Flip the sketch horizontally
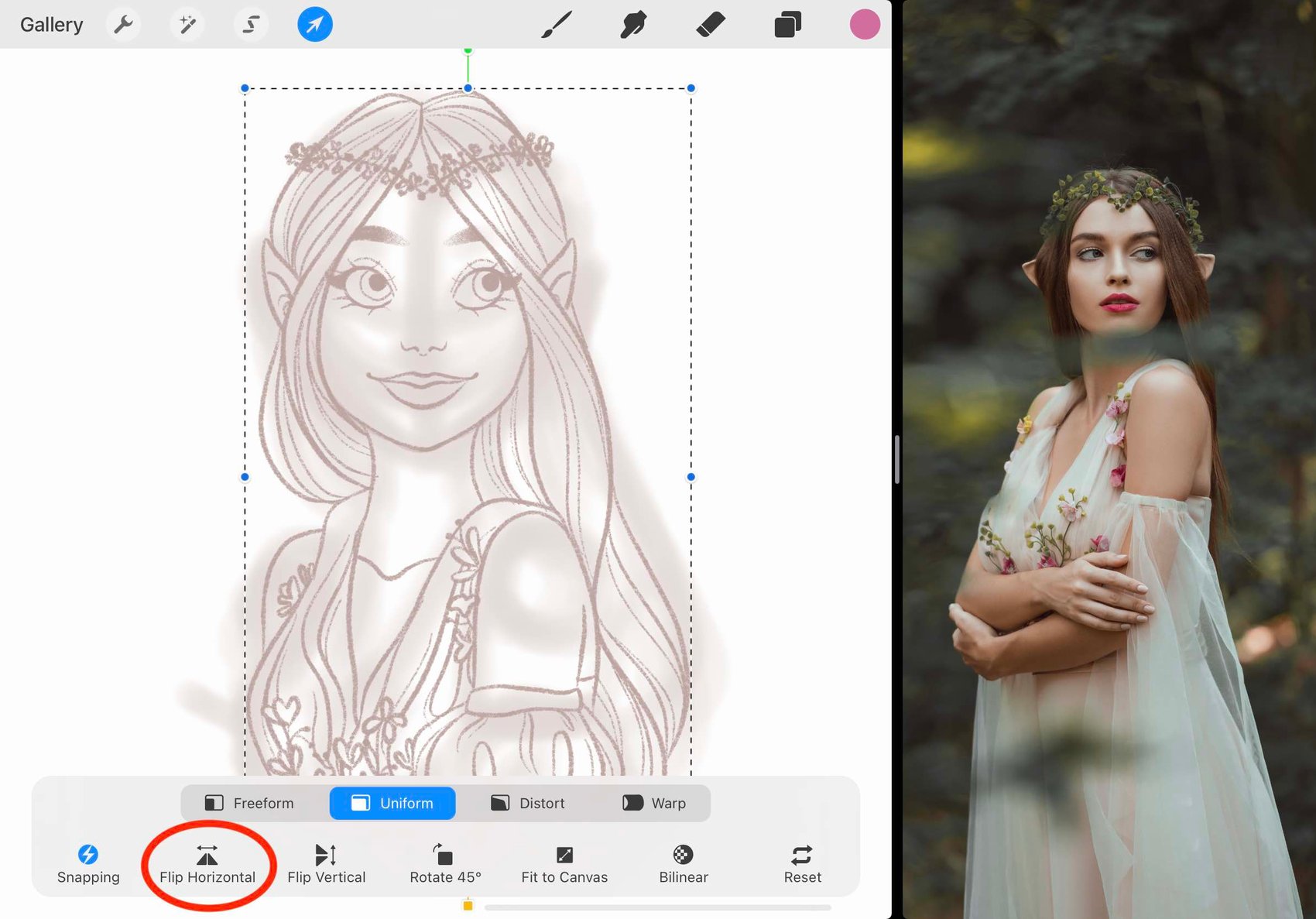The width and height of the screenshot is (1316, 919). [x=207, y=864]
